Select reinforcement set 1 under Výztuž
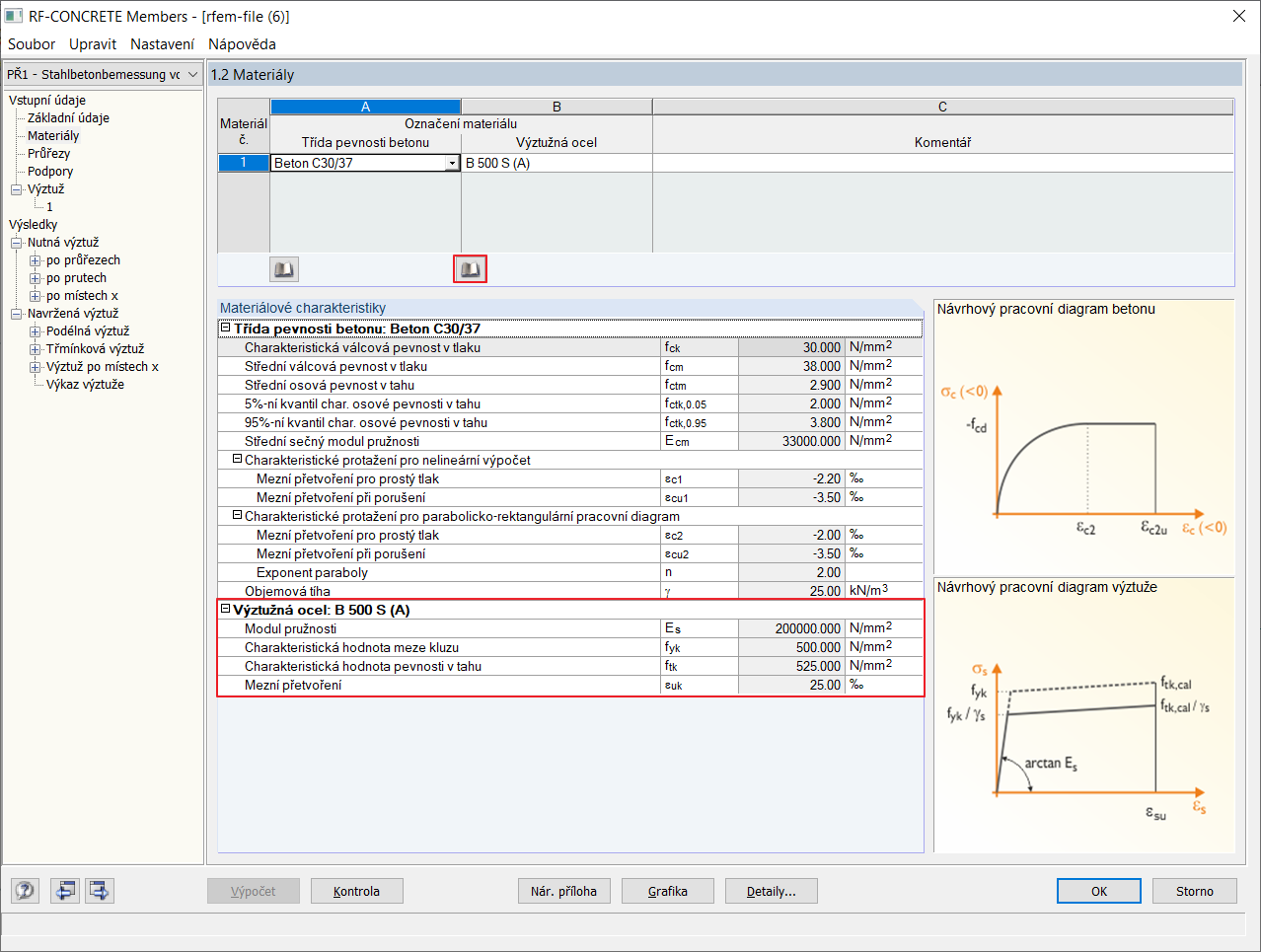Screen dimensions: 1261x952 49,207
